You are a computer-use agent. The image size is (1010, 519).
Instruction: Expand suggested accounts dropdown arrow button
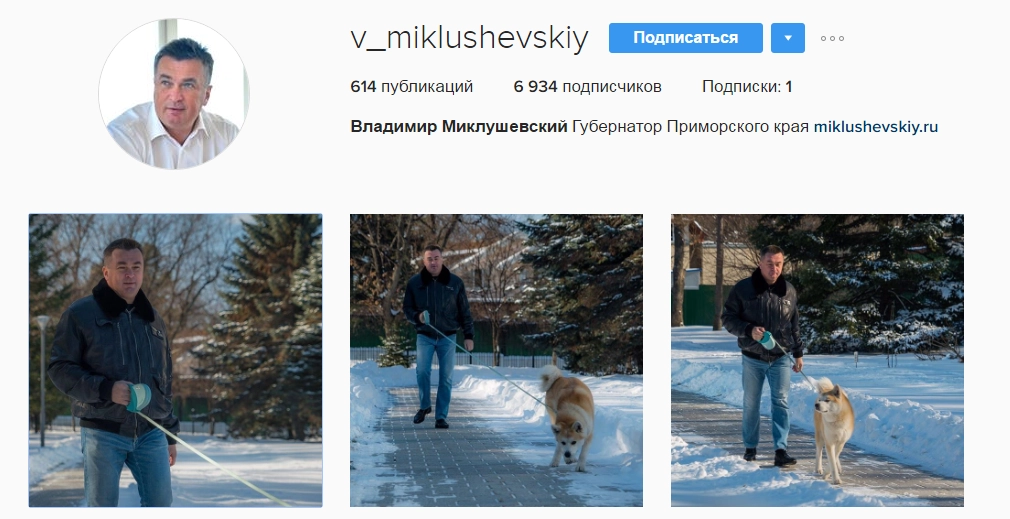788,38
